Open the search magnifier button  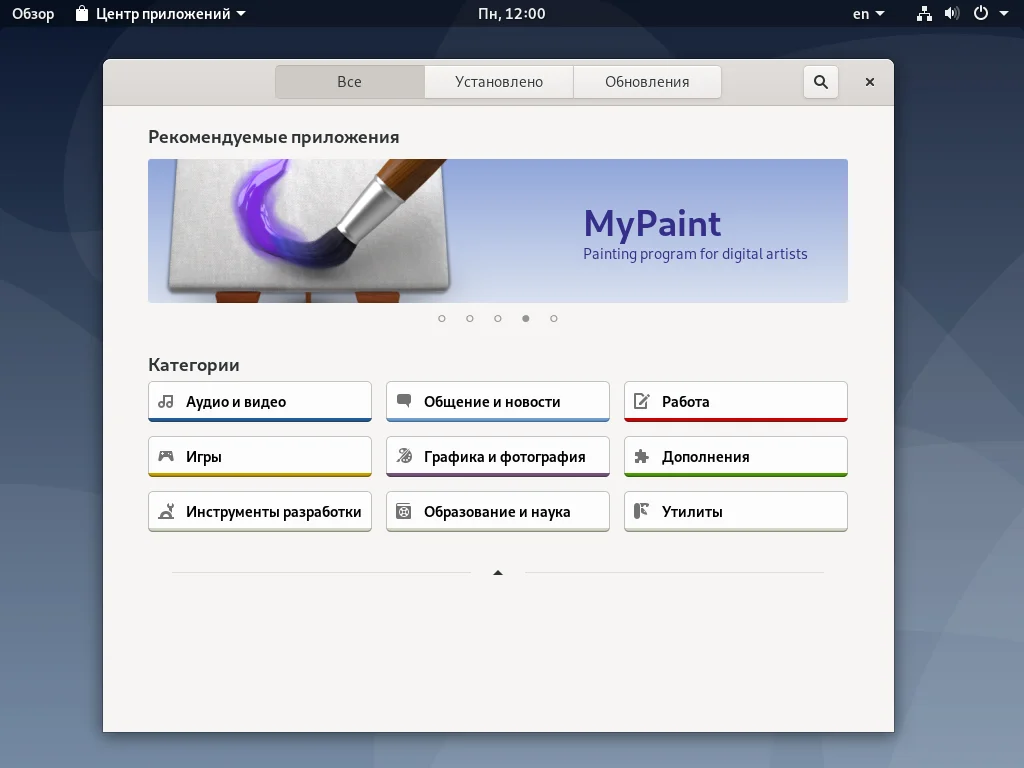point(820,82)
